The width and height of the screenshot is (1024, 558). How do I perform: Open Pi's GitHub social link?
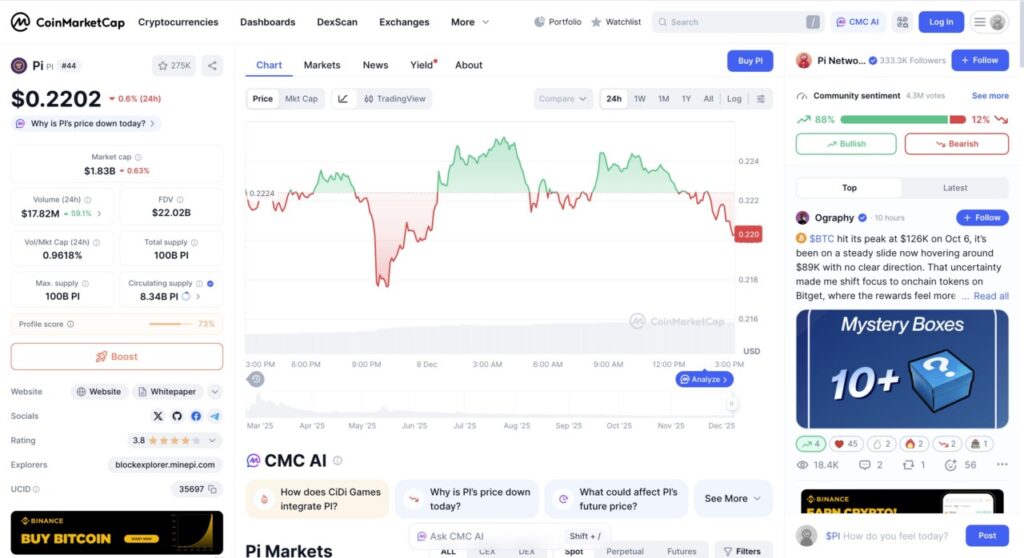(177, 416)
